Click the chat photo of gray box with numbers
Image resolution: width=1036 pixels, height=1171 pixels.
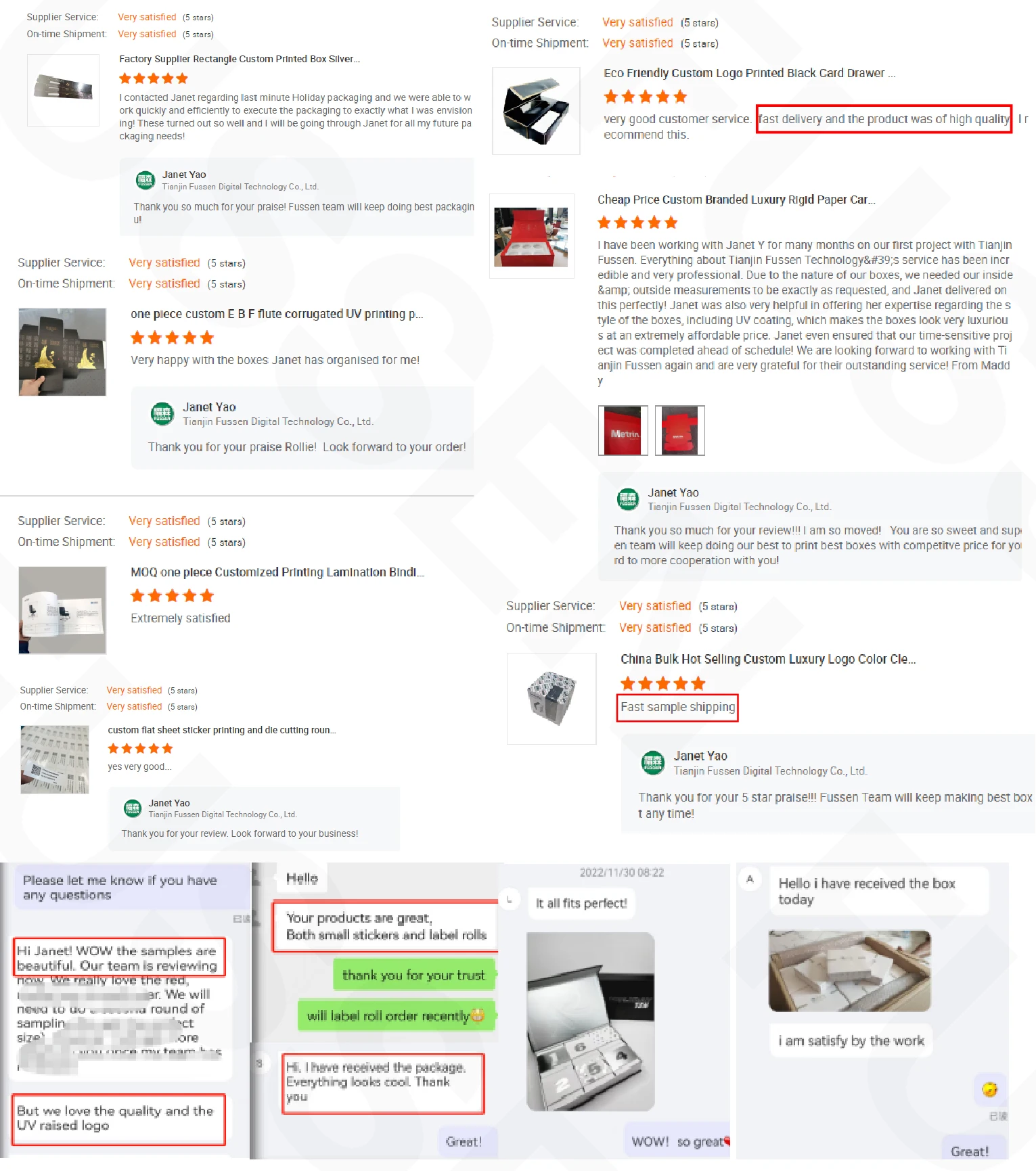[x=591, y=1021]
